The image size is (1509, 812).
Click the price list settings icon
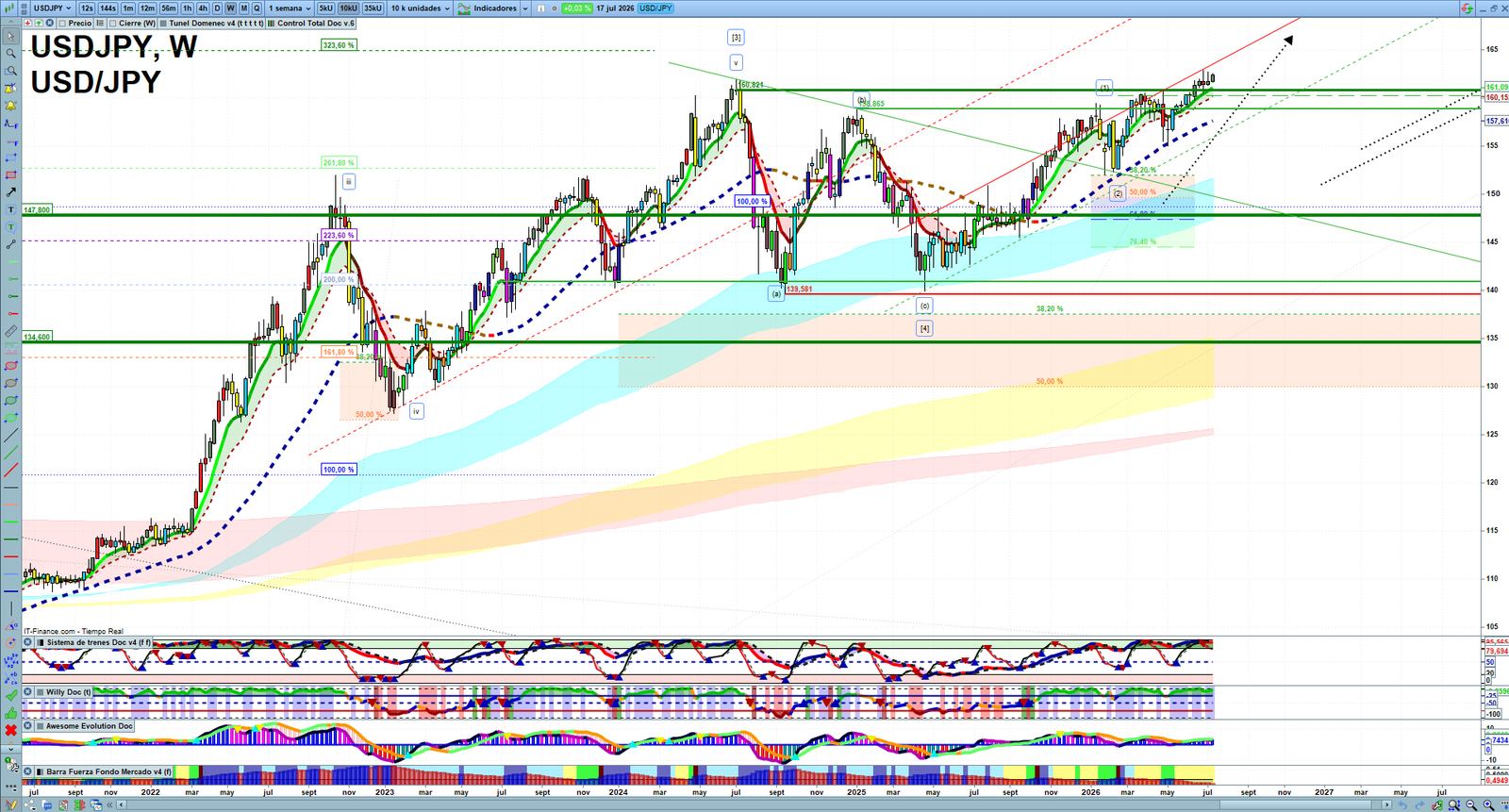click(100, 23)
